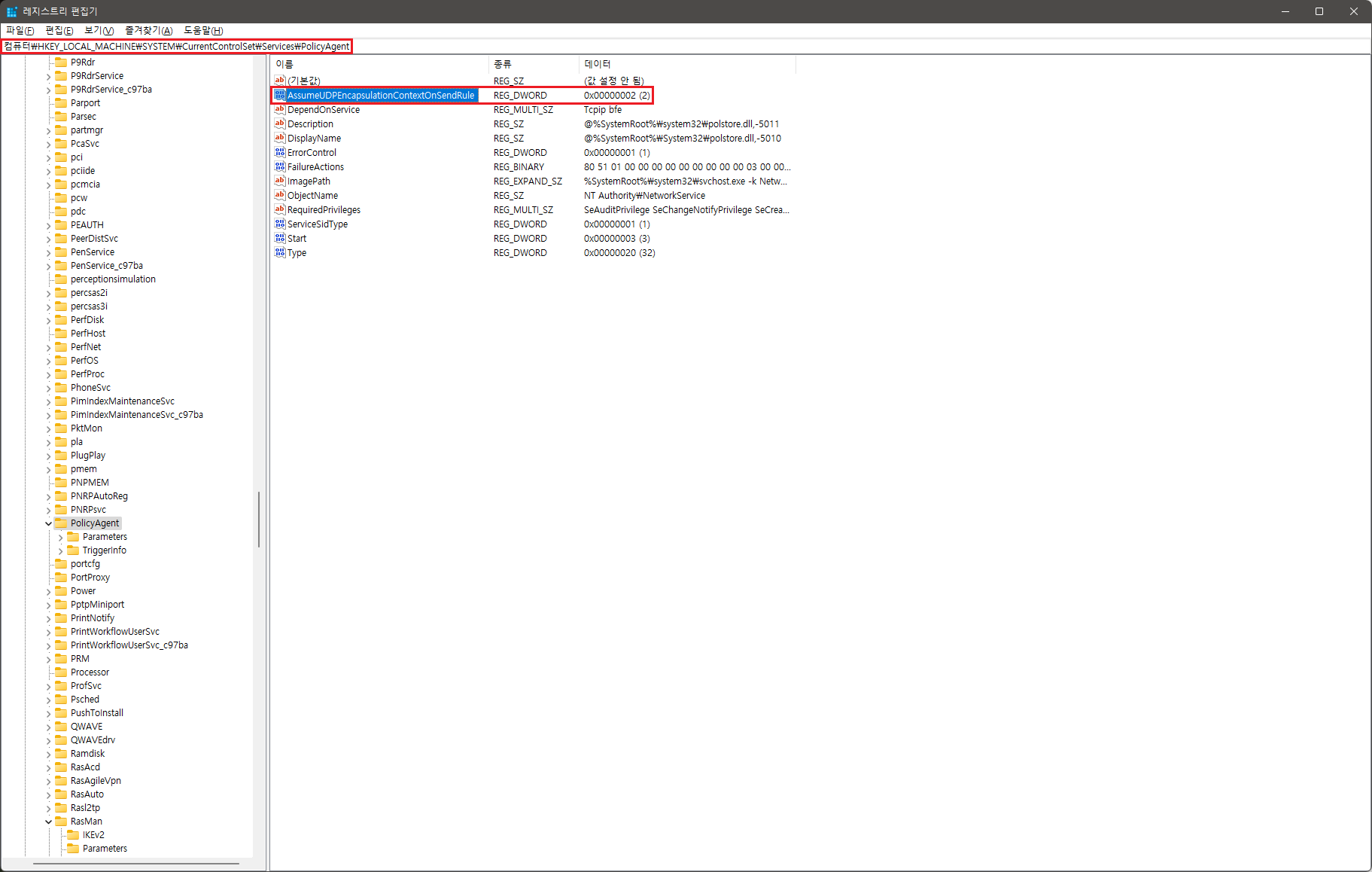The width and height of the screenshot is (1372, 872).
Task: Select the P9RdrService_c97ba key
Action: point(111,89)
